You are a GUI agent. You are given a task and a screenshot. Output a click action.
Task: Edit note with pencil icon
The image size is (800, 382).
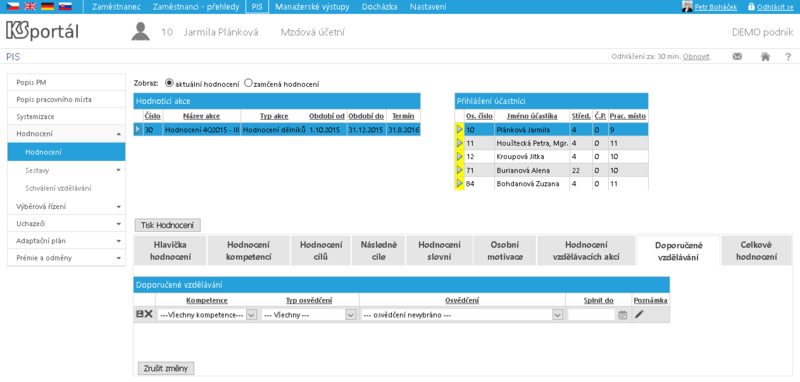pyautogui.click(x=639, y=315)
